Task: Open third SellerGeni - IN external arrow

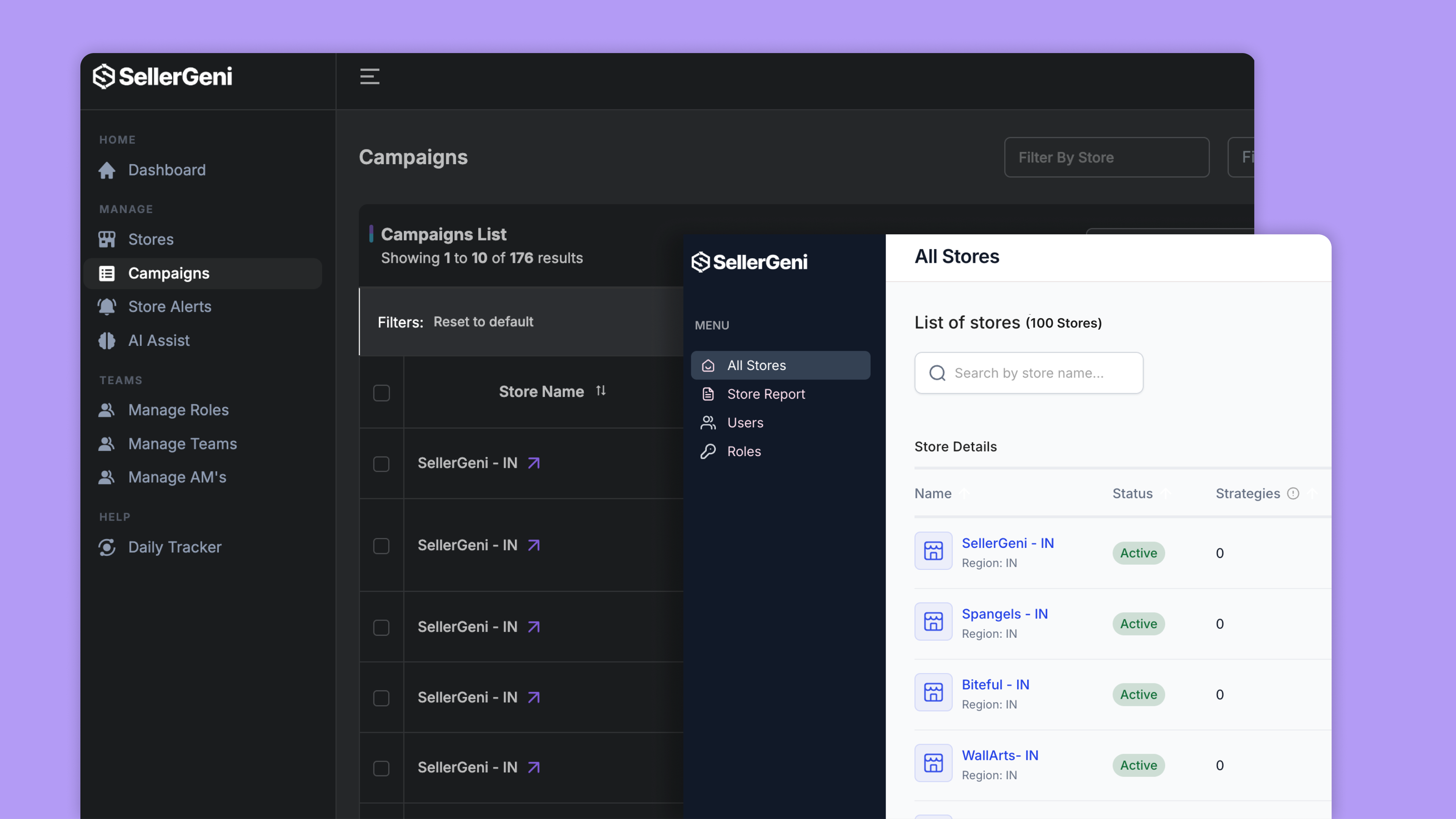Action: pos(533,627)
